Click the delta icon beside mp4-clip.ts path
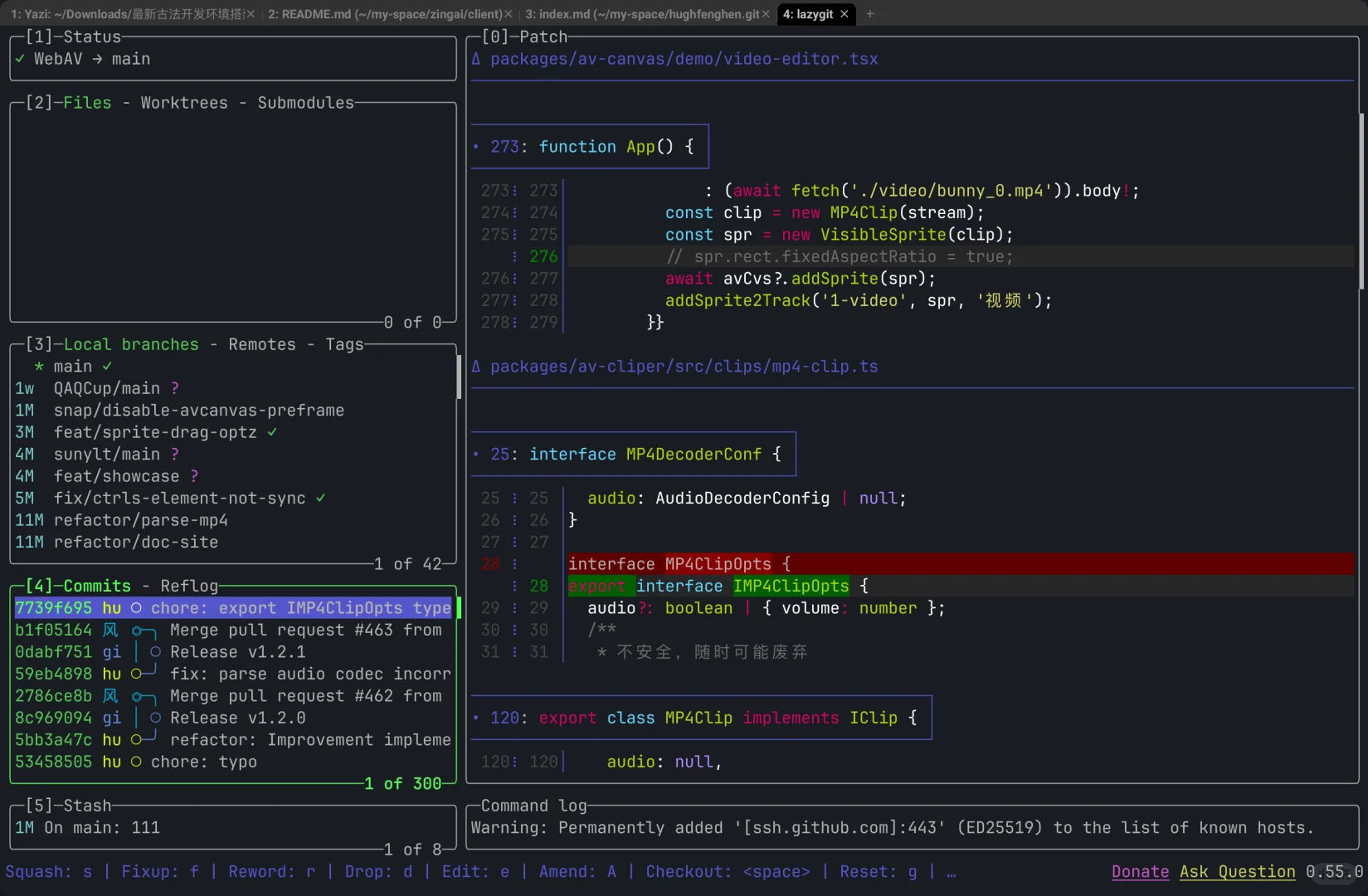This screenshot has height=896, width=1368. click(x=476, y=367)
